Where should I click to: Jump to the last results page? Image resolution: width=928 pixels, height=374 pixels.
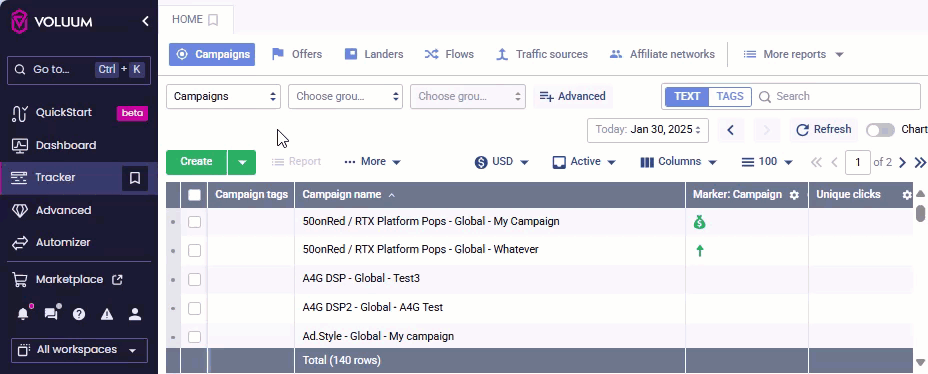click(x=920, y=162)
